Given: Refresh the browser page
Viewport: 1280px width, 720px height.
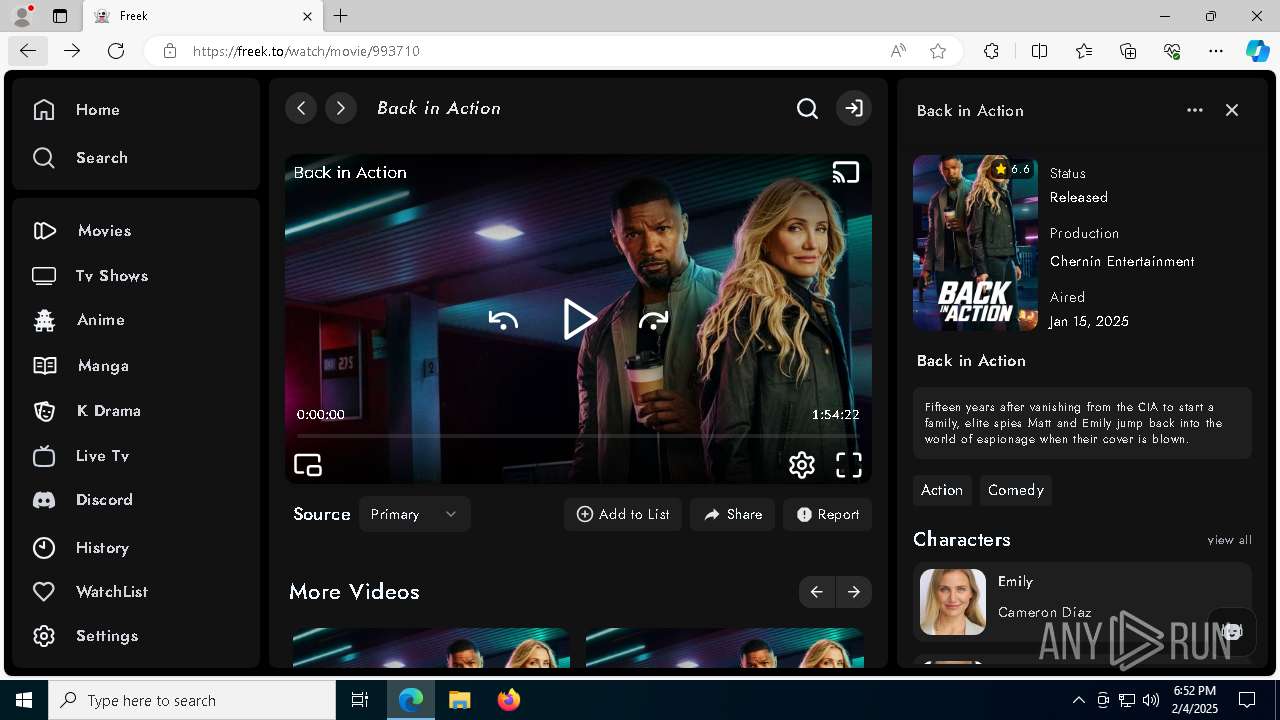Looking at the screenshot, I should click(116, 51).
